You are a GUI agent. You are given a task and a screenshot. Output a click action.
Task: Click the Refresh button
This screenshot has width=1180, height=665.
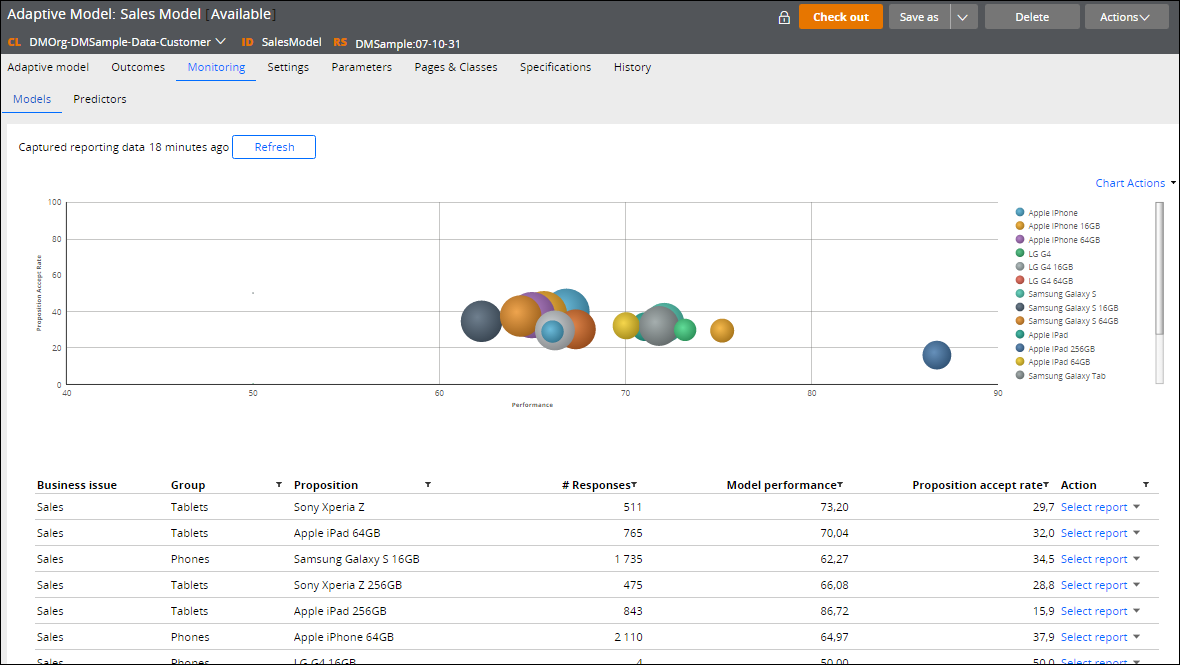273,146
